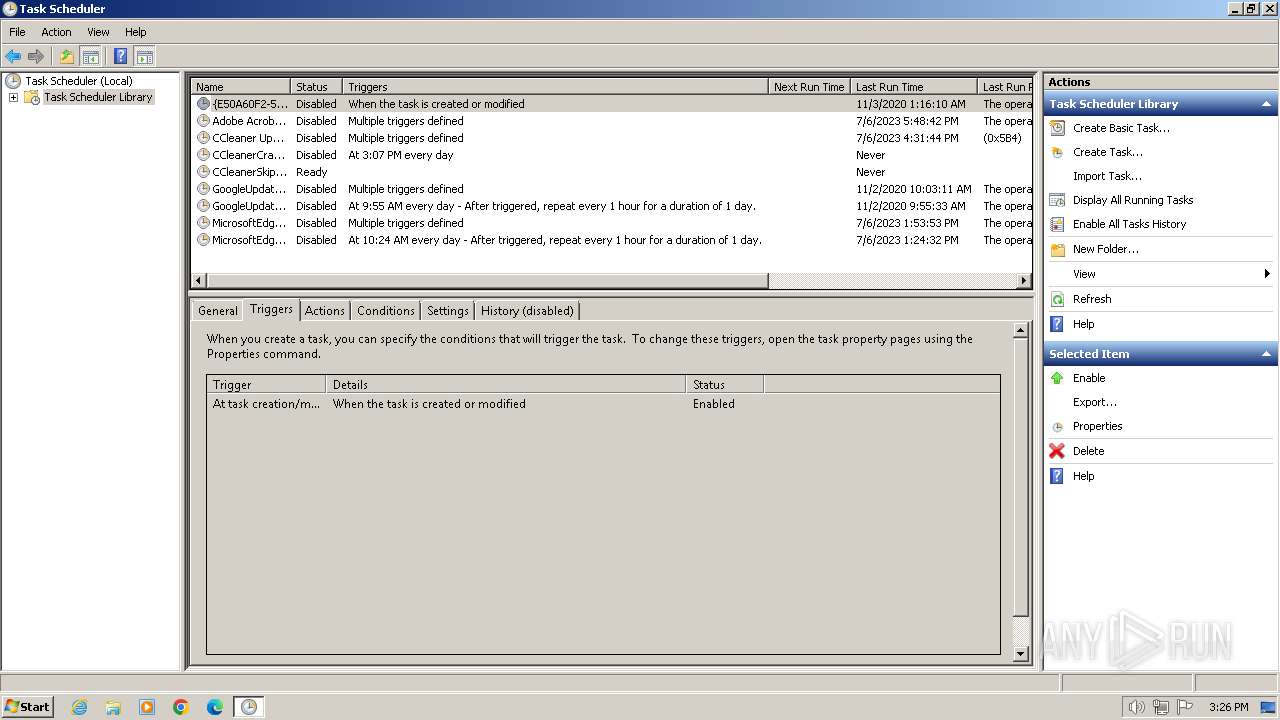Click the volume speaker tray icon
1280x720 pixels.
click(1136, 707)
